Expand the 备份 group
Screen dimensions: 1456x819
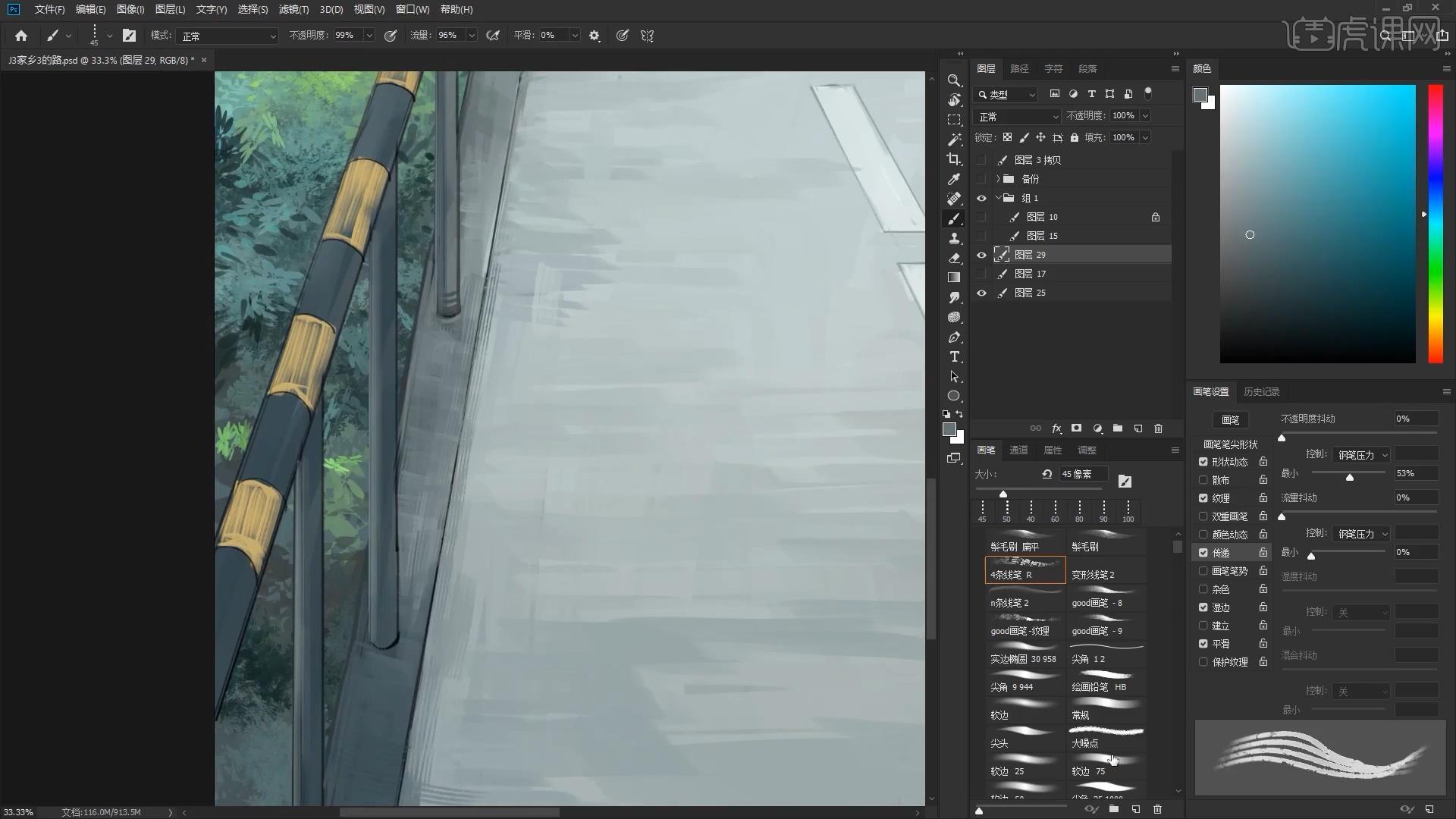coord(997,179)
